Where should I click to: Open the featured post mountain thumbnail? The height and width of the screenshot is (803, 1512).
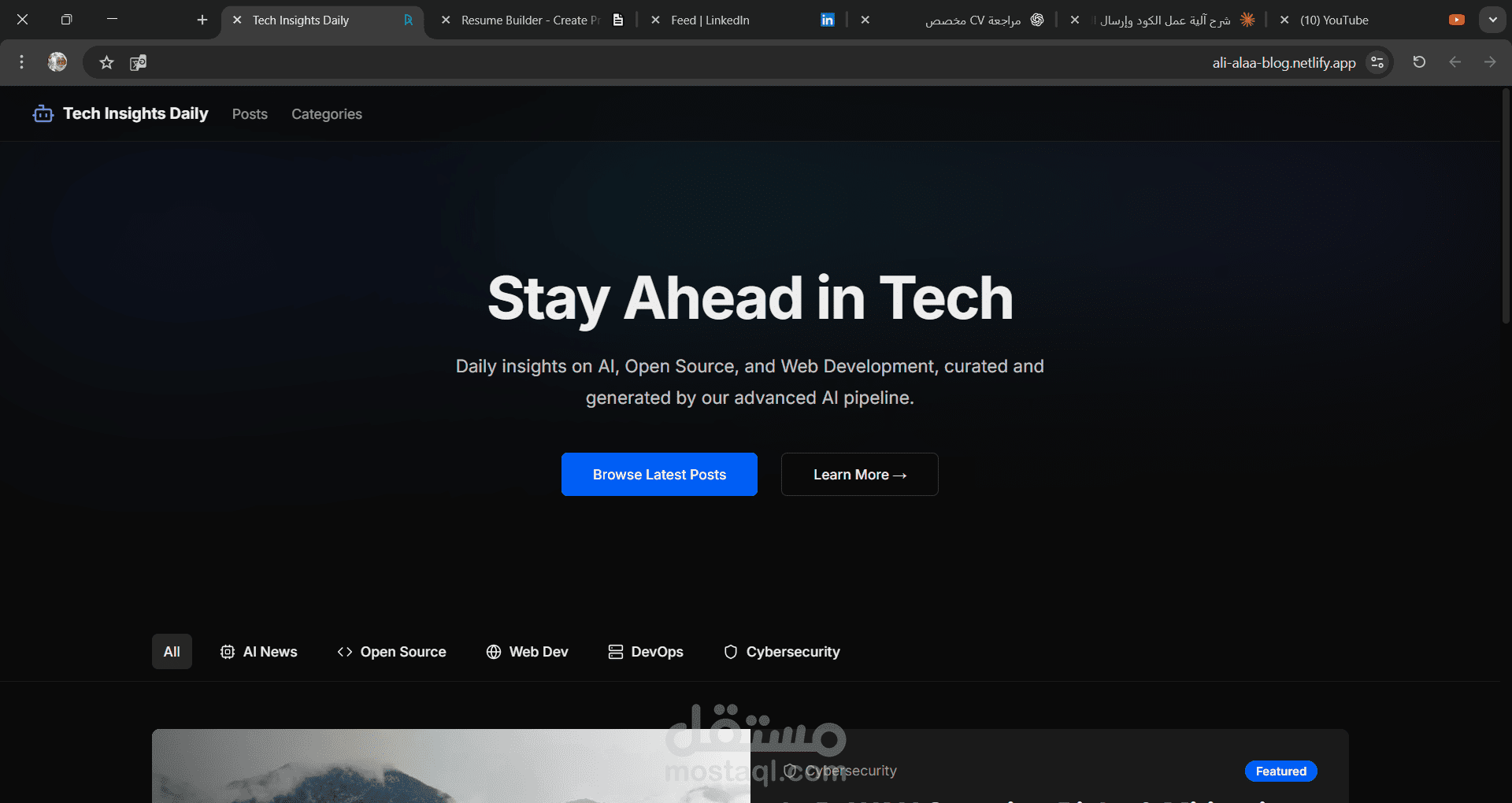coord(451,766)
